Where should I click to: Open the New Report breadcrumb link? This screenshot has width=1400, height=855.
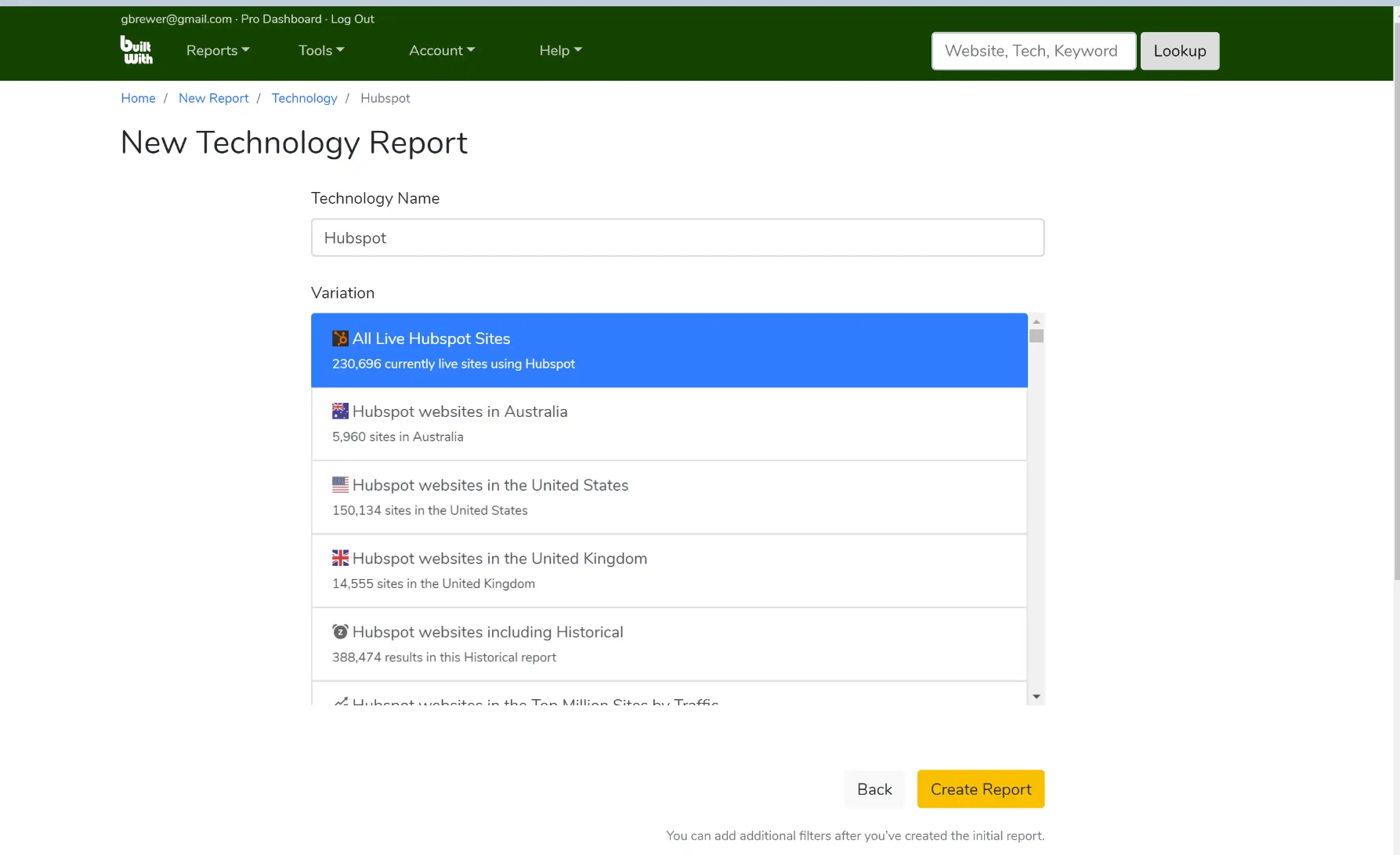coord(213,98)
